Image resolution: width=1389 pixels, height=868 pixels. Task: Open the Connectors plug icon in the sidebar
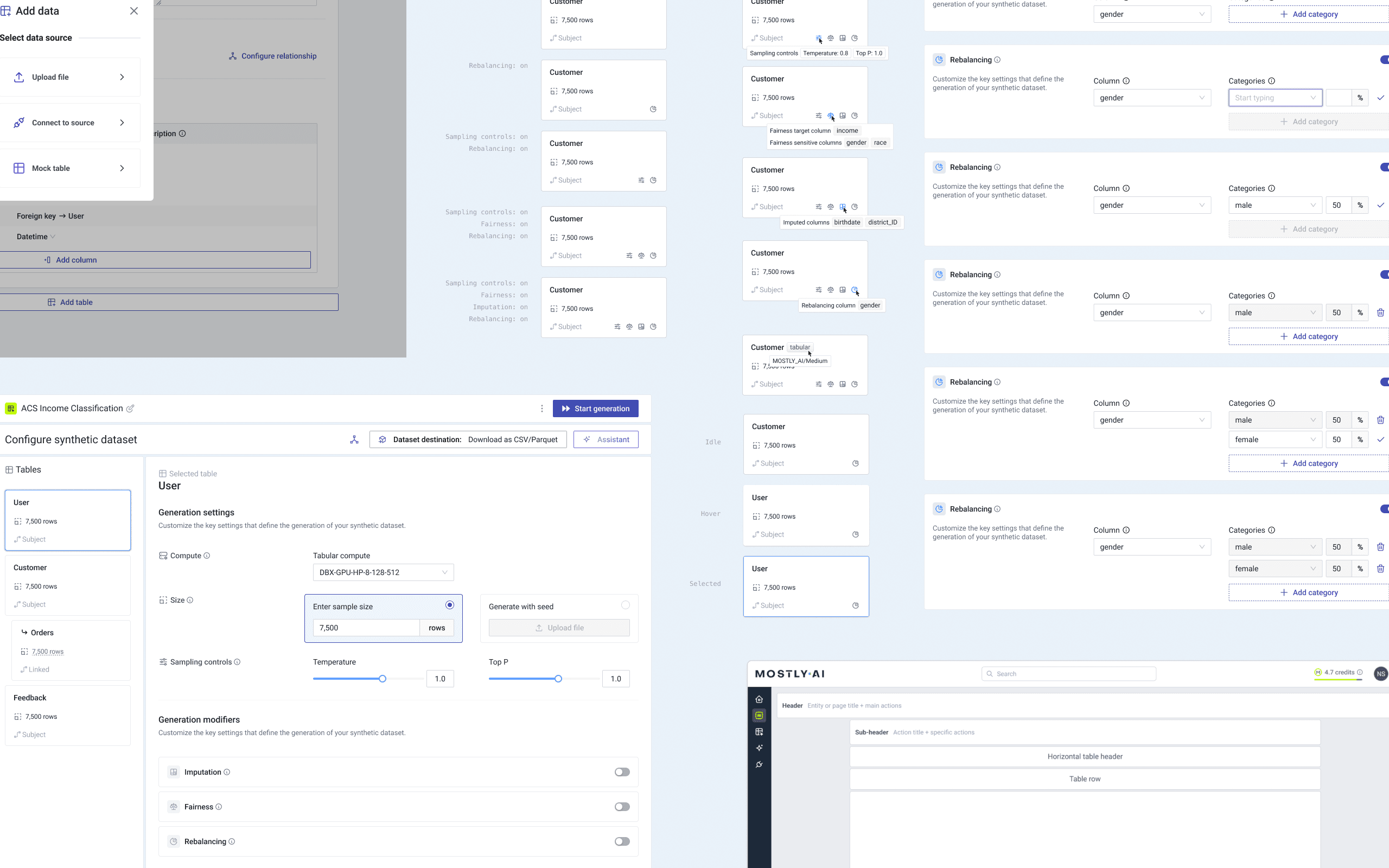[x=759, y=765]
